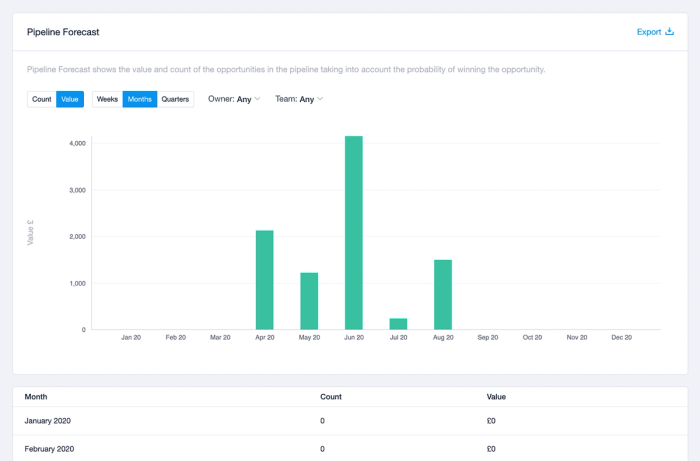Click the tallest Jun 20 bar

click(354, 233)
